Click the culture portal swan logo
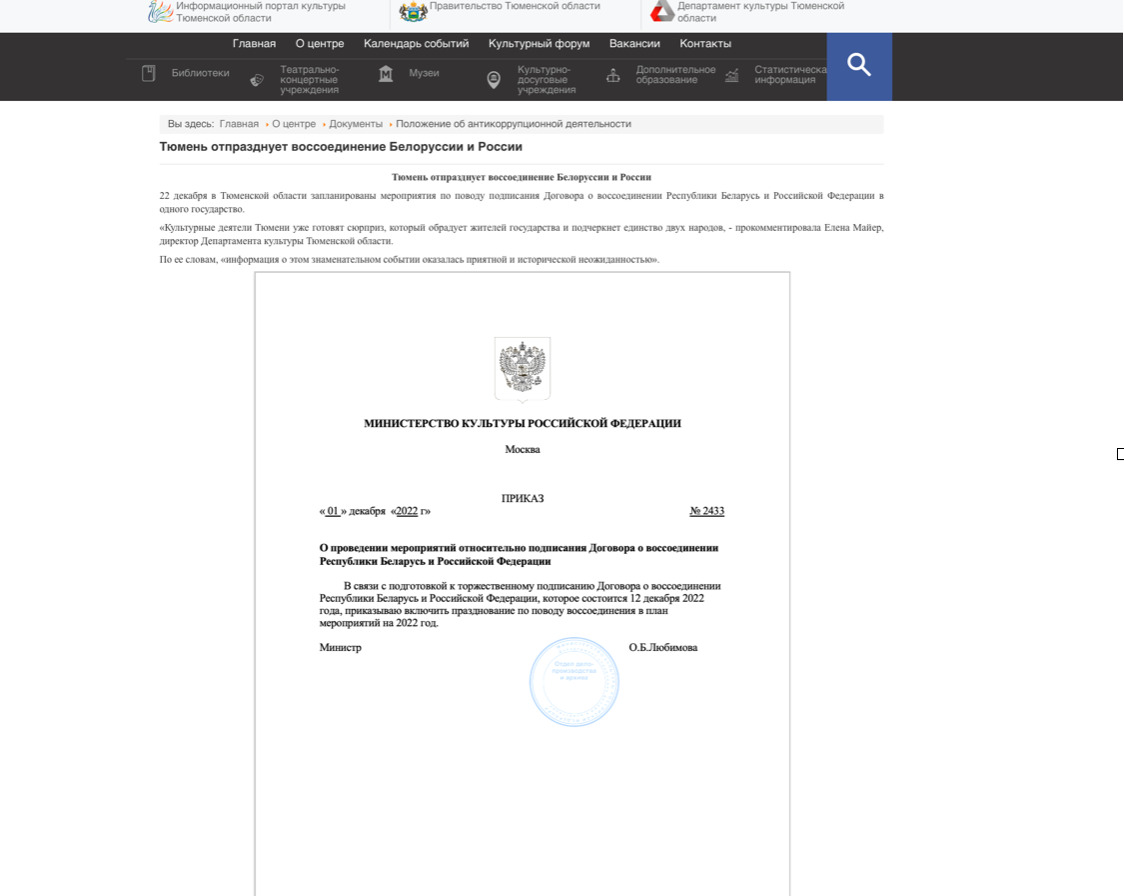Image resolution: width=1124 pixels, height=896 pixels. tap(160, 11)
